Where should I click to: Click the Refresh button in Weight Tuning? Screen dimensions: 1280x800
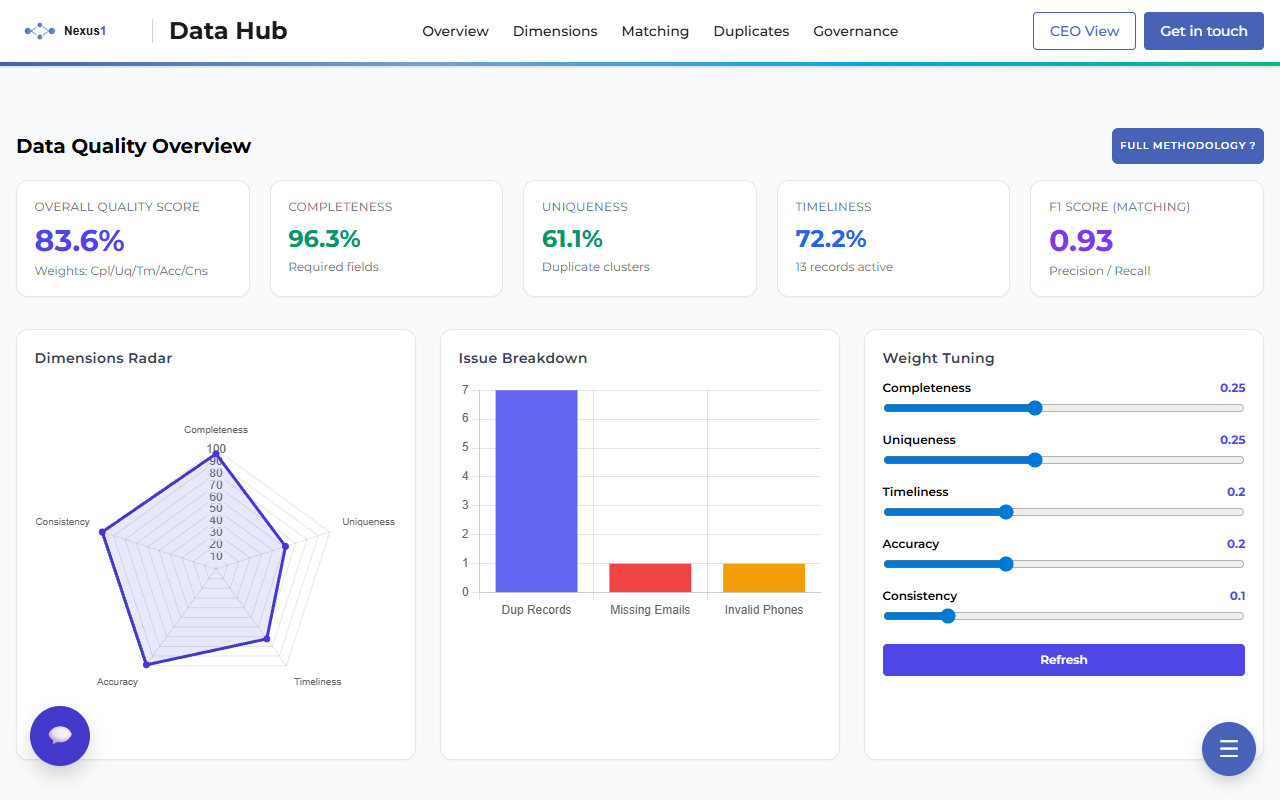tap(1063, 659)
